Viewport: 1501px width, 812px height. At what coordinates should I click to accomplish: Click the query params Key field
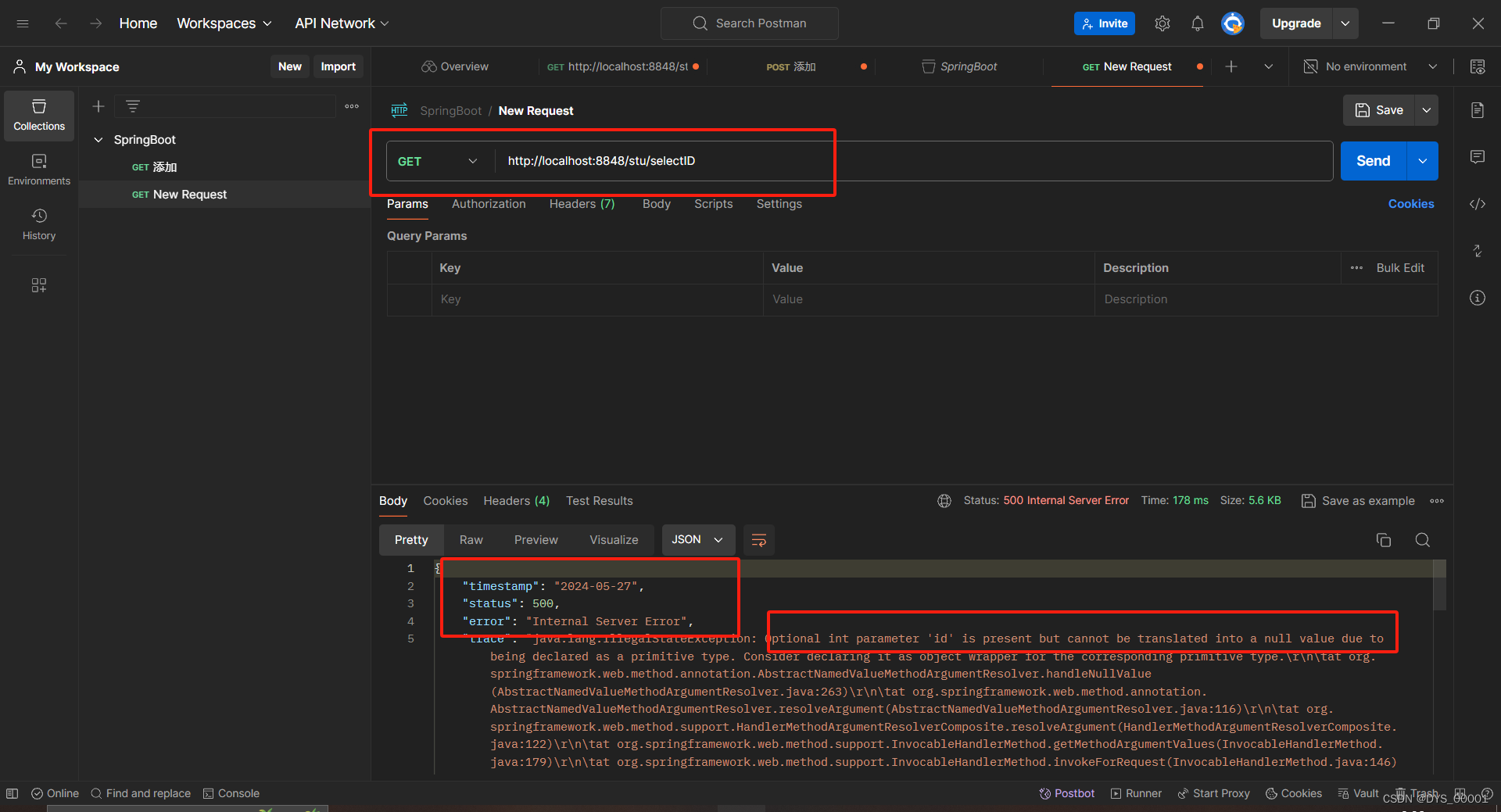point(597,299)
